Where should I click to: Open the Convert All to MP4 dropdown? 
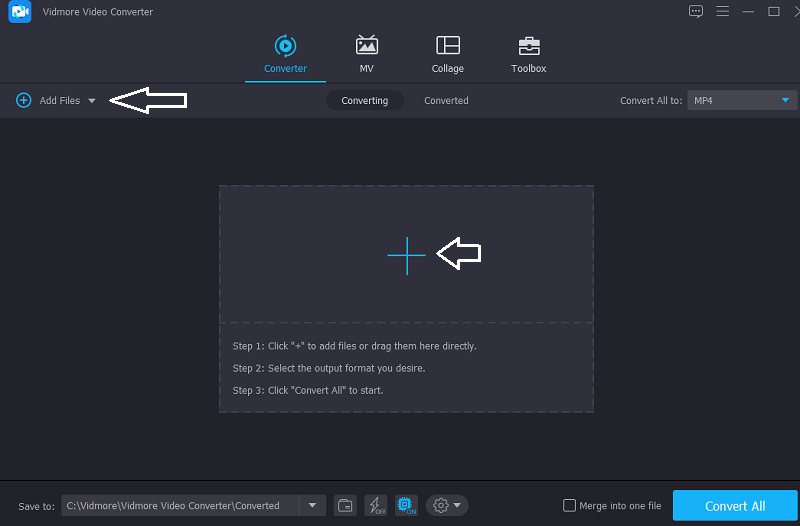741,101
